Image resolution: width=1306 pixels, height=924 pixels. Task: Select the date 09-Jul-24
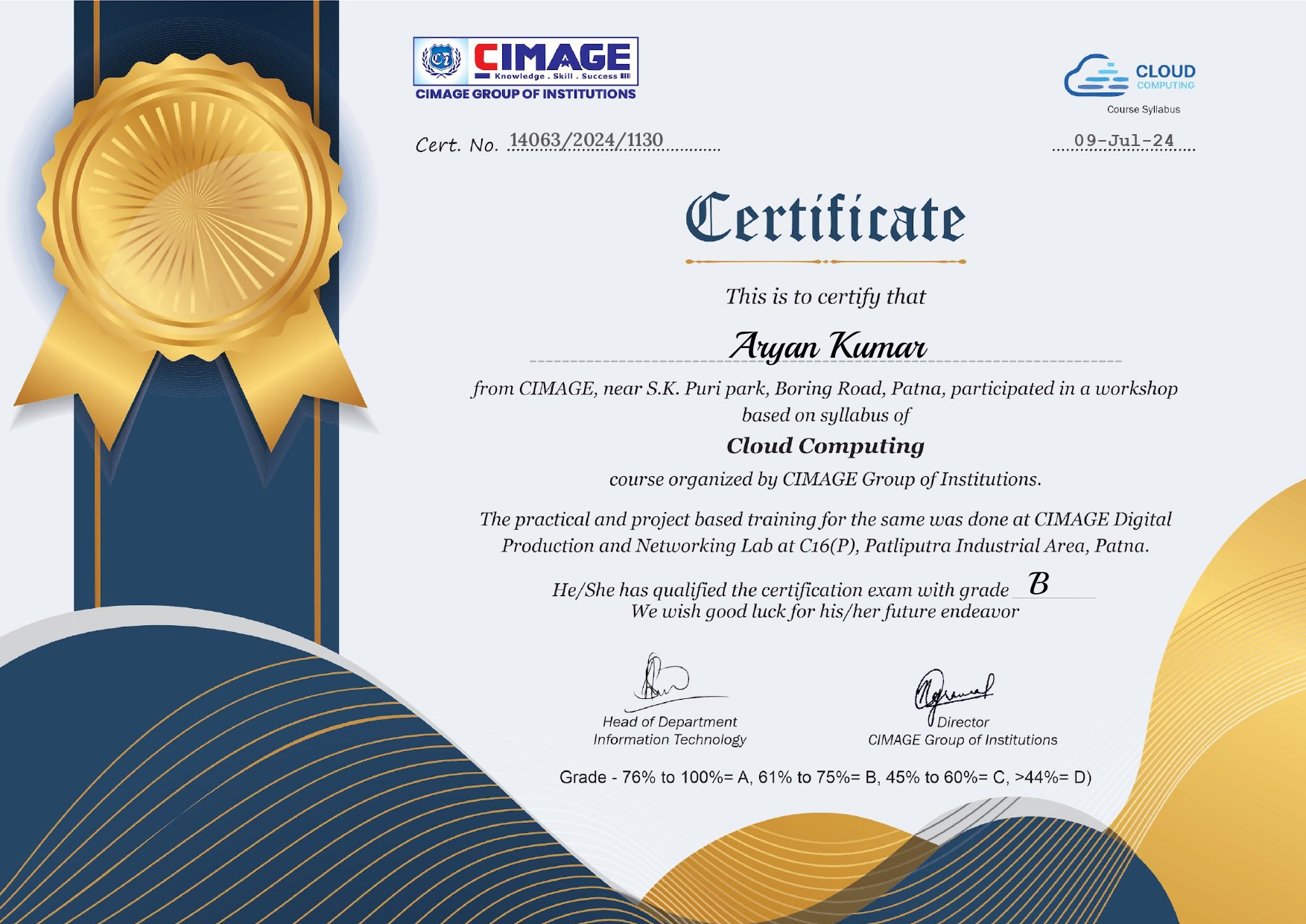[x=1123, y=140]
